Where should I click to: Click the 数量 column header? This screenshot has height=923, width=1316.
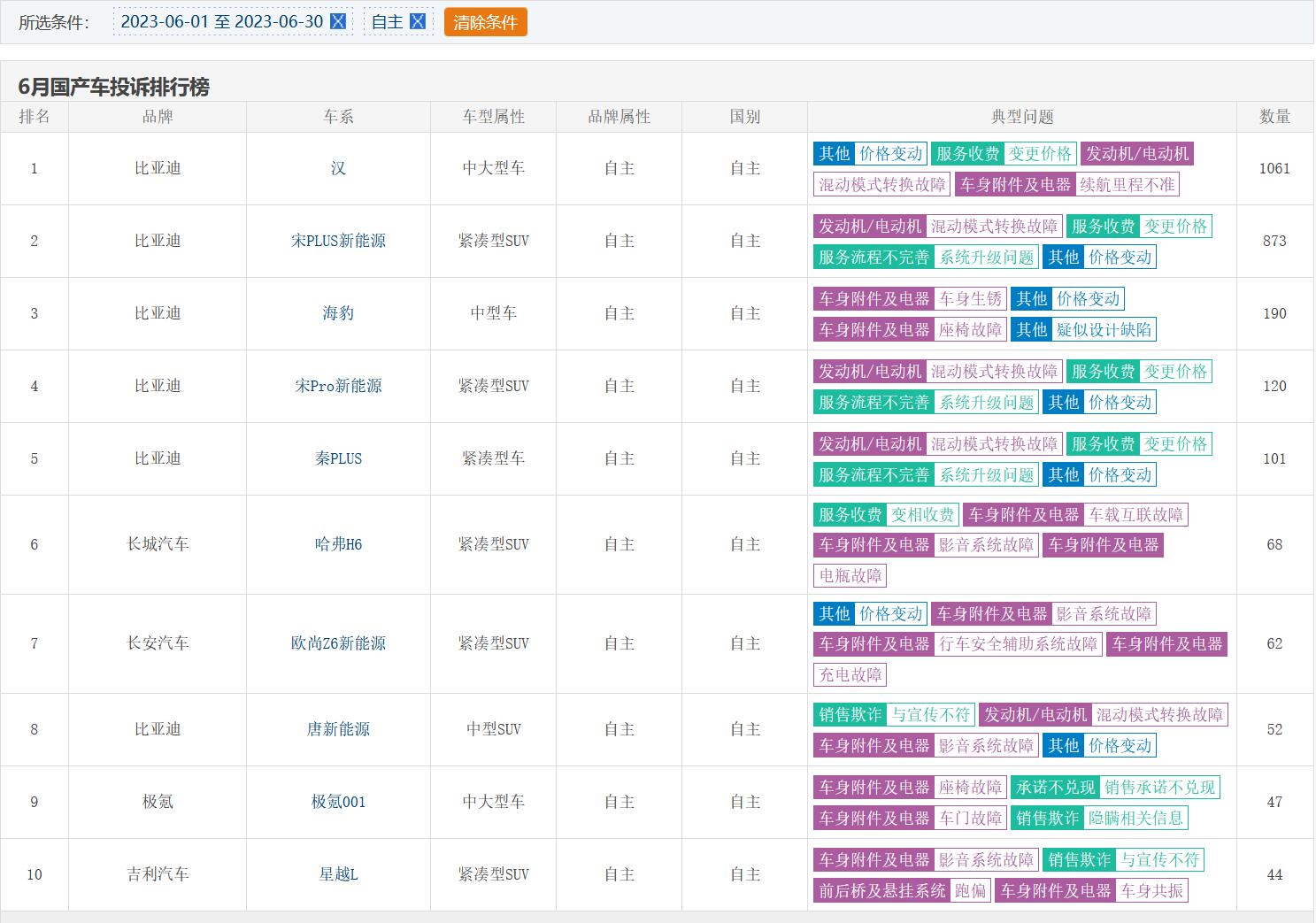[1275, 117]
